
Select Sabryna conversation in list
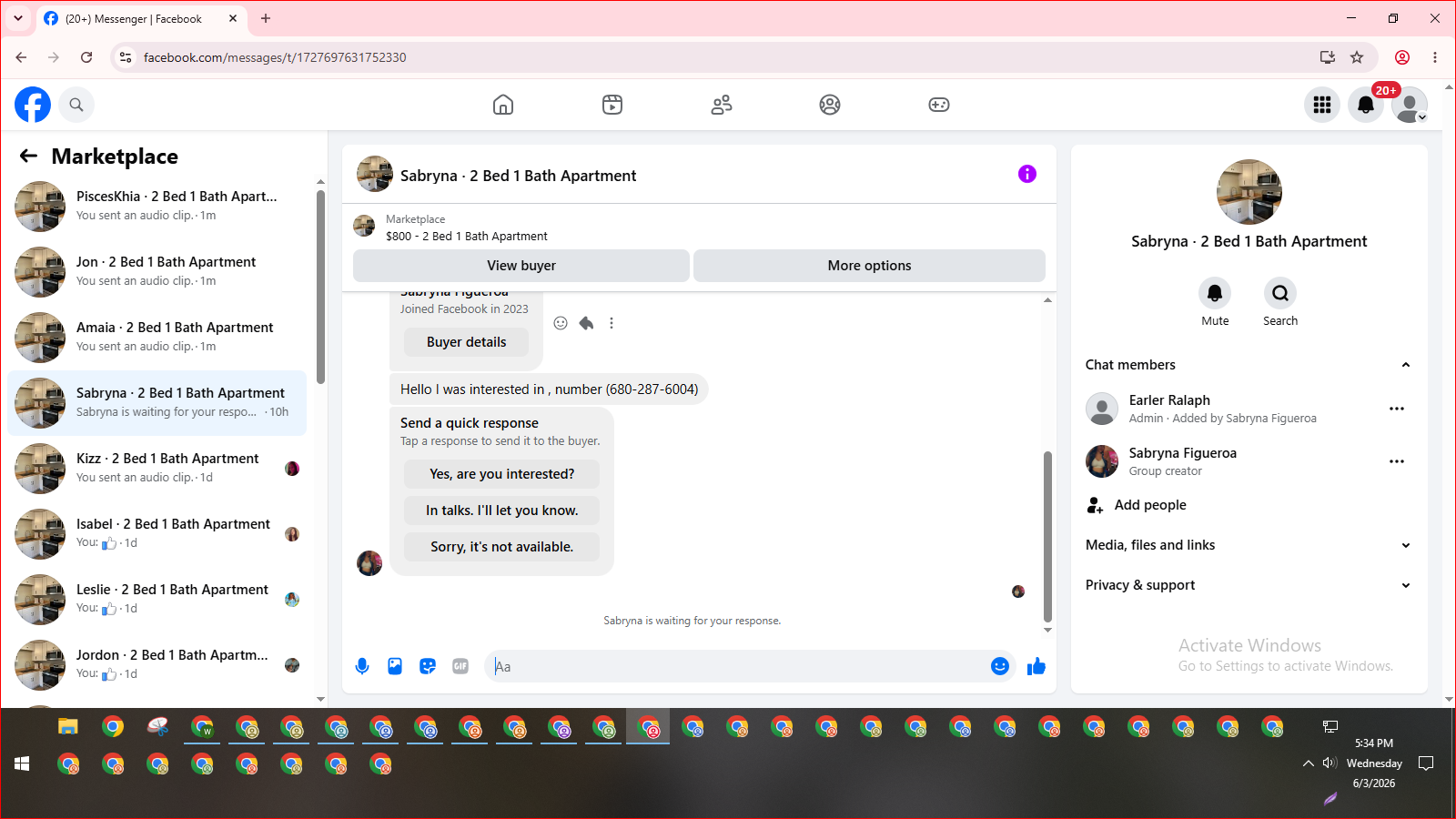(x=157, y=402)
